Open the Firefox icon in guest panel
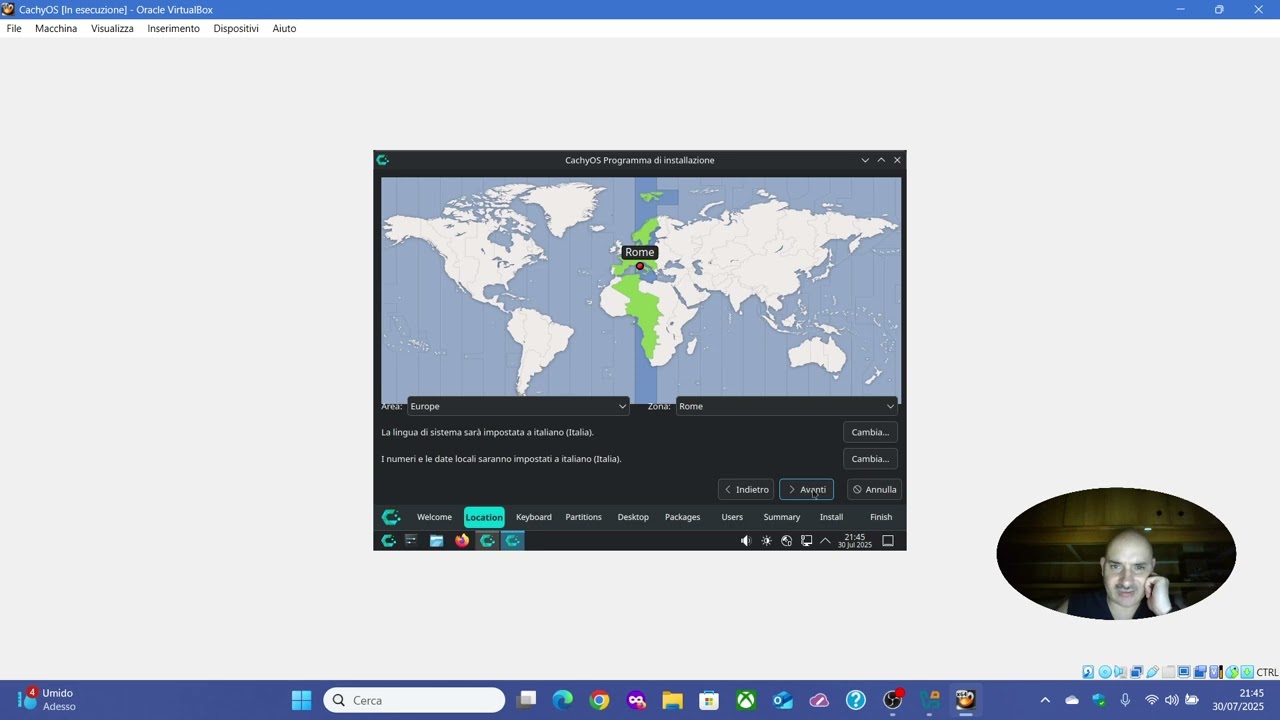The width and height of the screenshot is (1280, 720). [461, 541]
